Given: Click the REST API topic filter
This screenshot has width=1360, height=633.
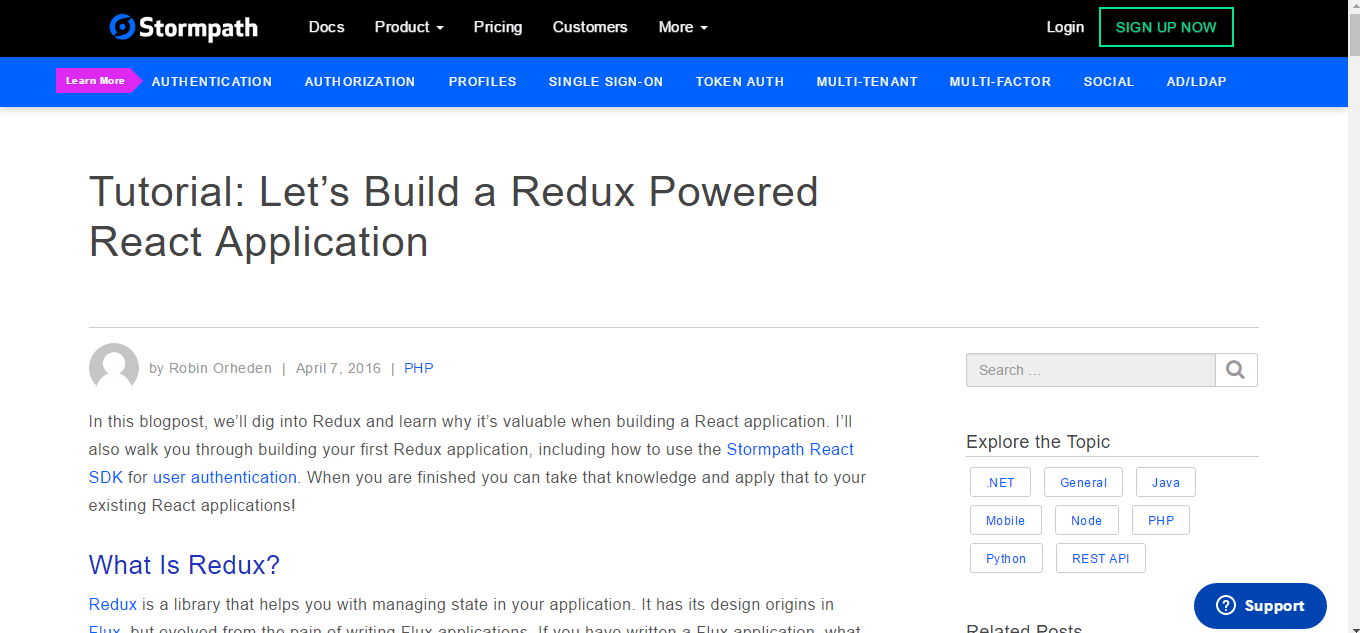Looking at the screenshot, I should tap(1100, 558).
